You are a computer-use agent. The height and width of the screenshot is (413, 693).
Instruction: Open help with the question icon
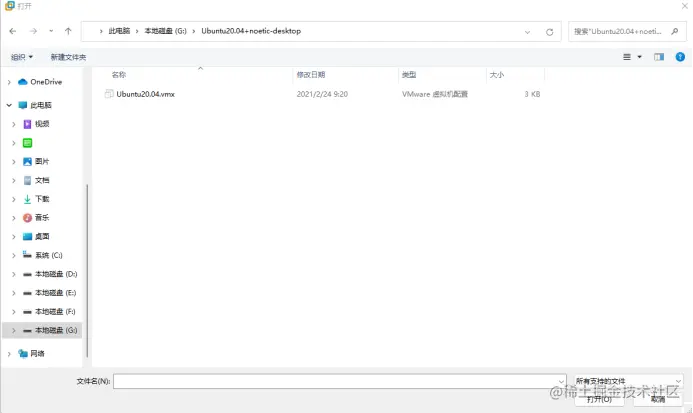pos(680,57)
